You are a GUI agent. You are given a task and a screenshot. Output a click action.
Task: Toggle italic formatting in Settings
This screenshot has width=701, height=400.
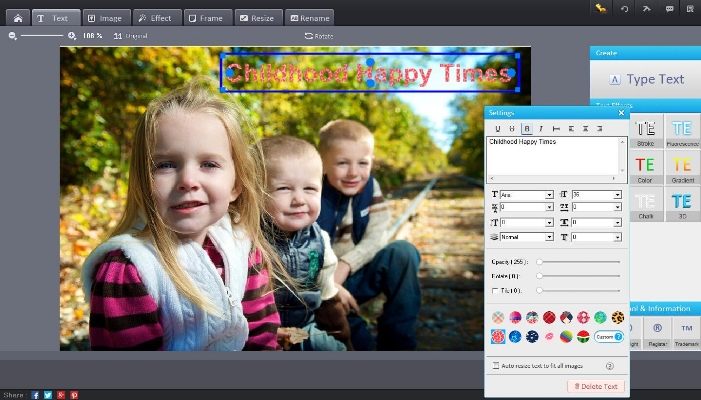[x=541, y=129]
